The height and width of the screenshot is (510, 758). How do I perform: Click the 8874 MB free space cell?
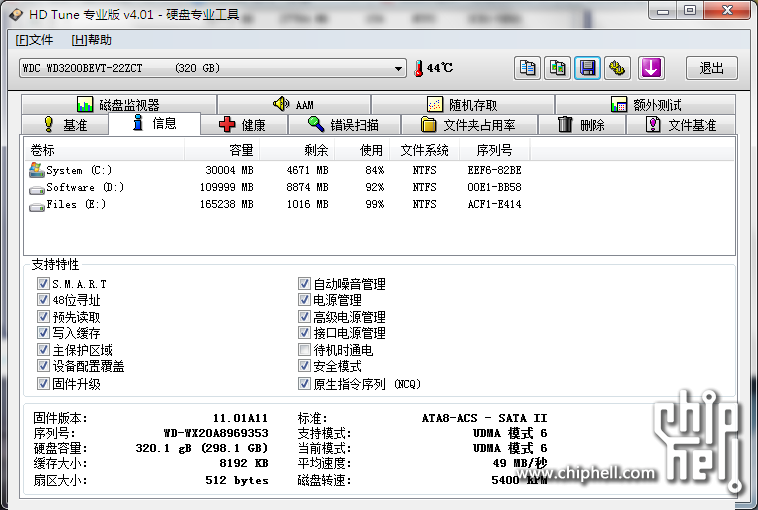[x=307, y=188]
